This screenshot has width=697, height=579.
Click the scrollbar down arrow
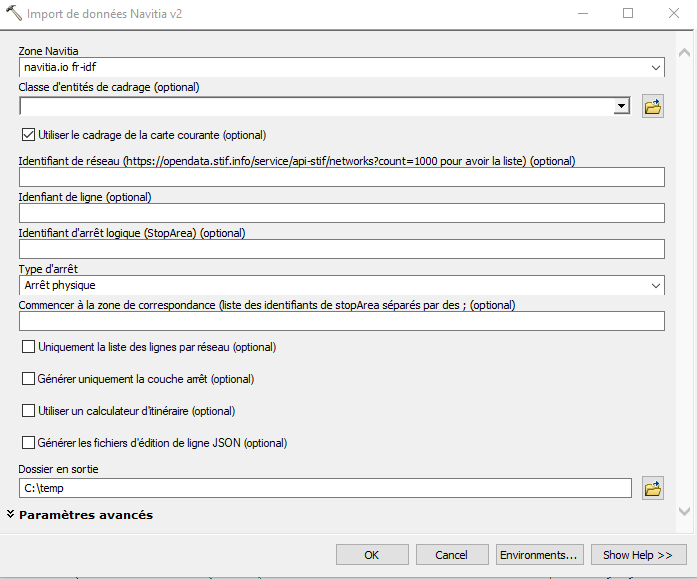[685, 510]
